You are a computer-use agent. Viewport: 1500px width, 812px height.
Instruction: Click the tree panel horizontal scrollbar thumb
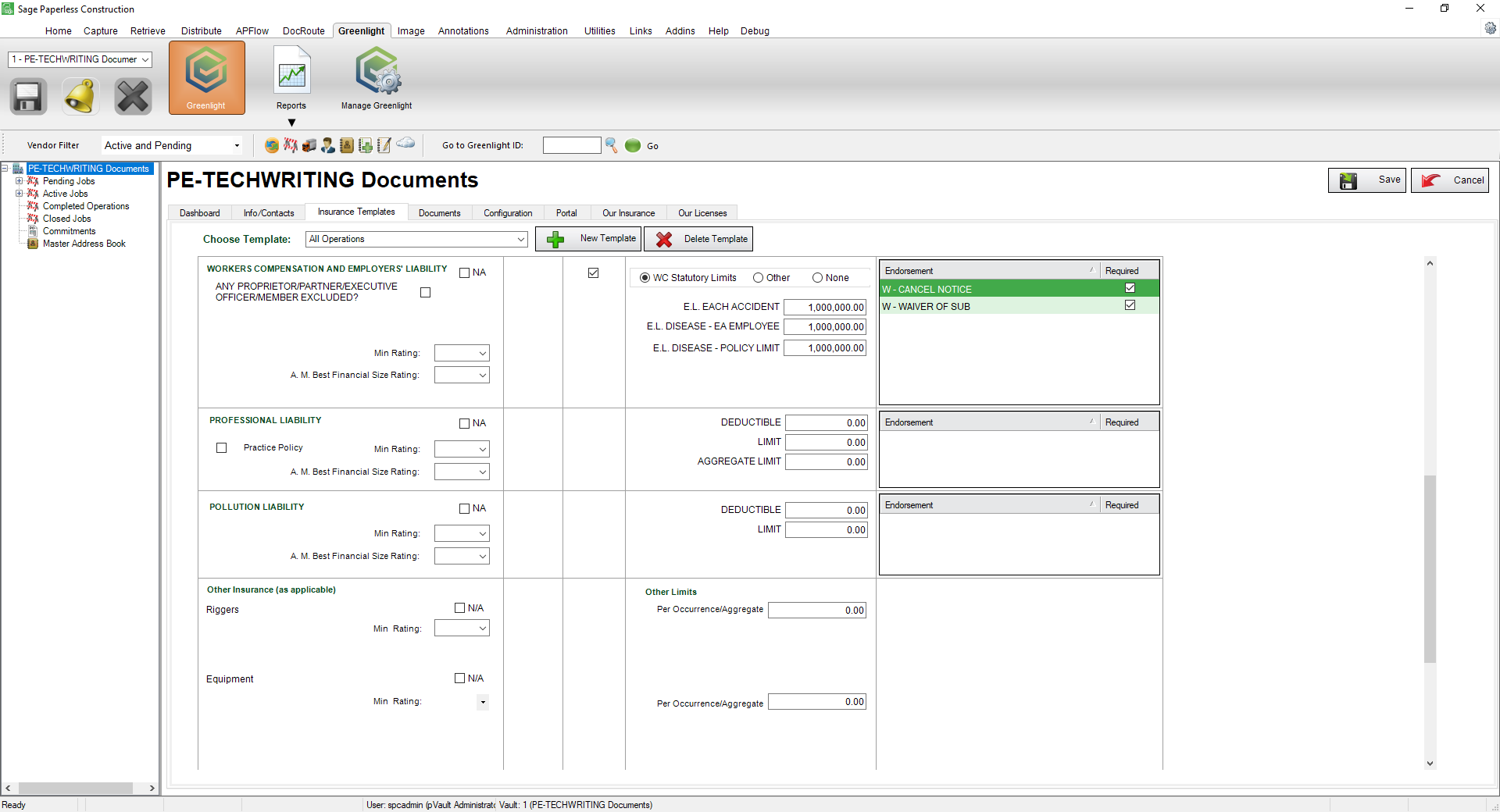pos(76,789)
